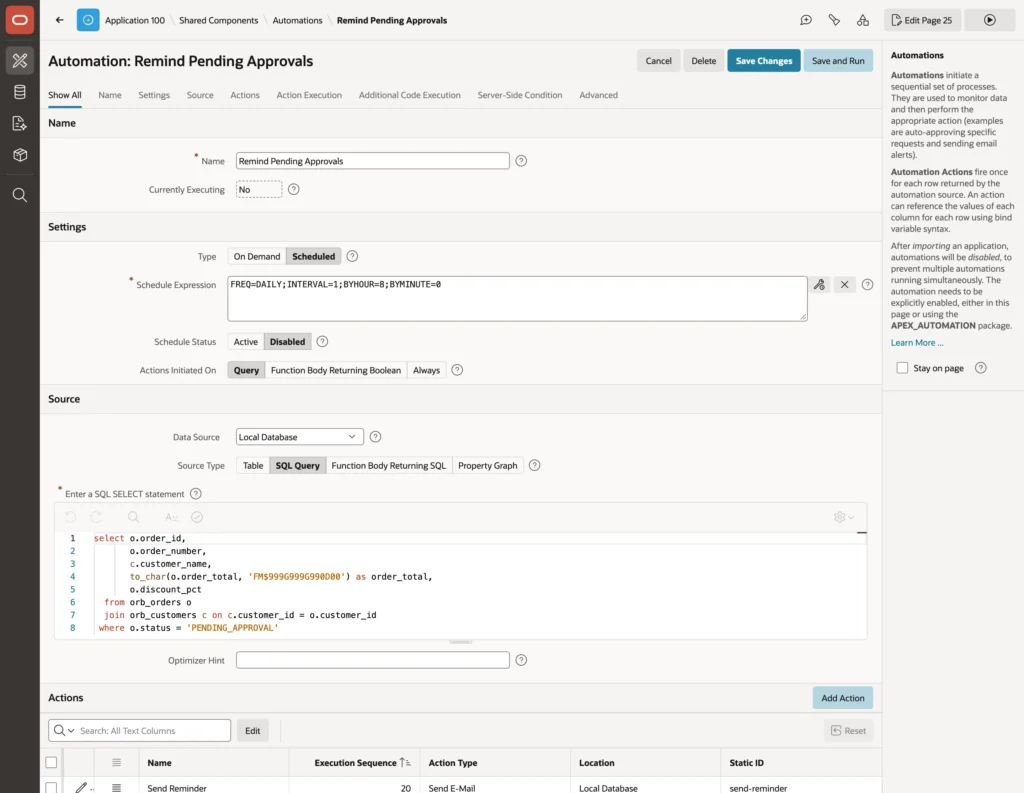Check the Stay on page checkbox
Screen dimensions: 1024x793
pyautogui.click(x=902, y=368)
